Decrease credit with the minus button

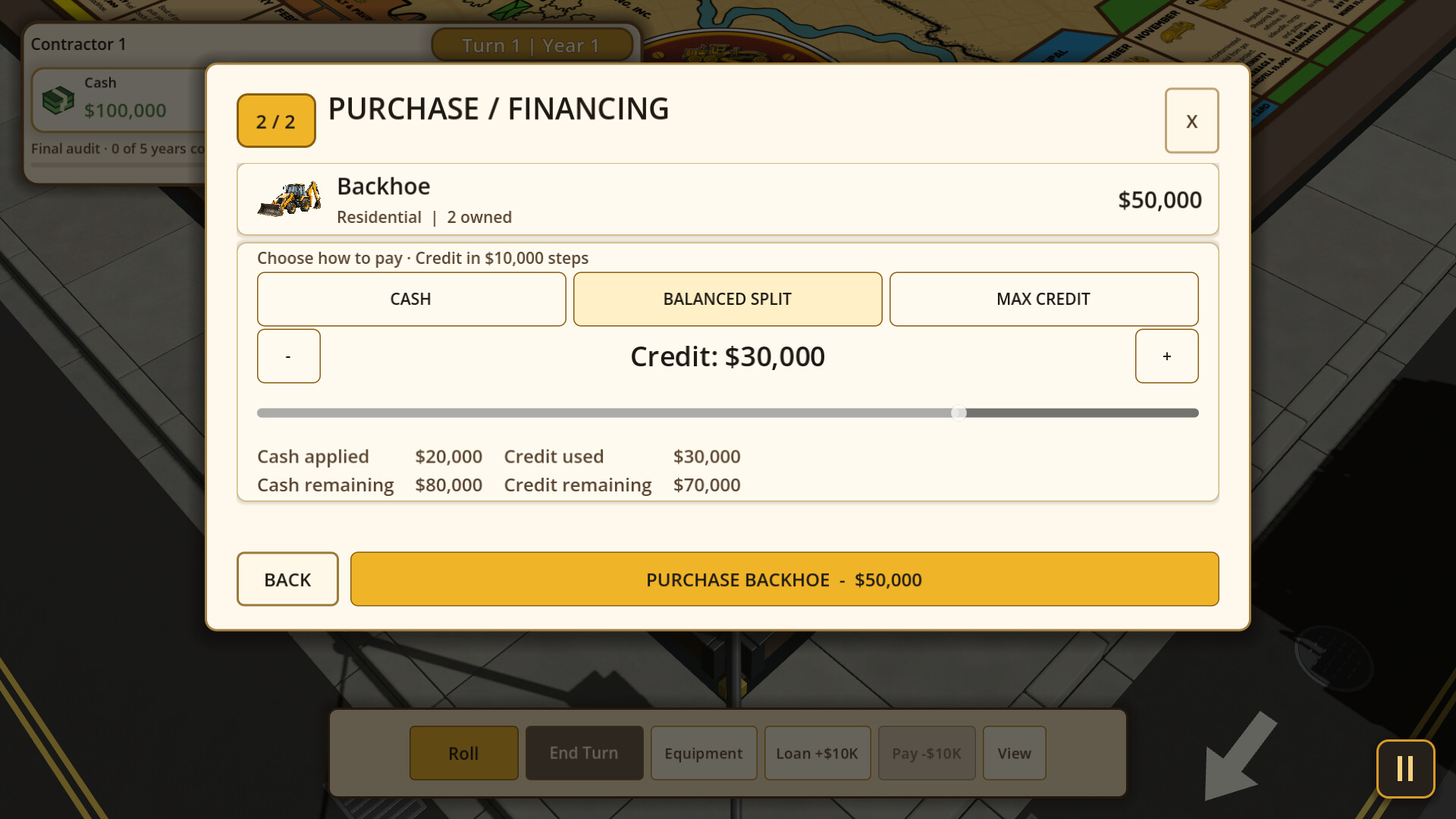pos(288,356)
